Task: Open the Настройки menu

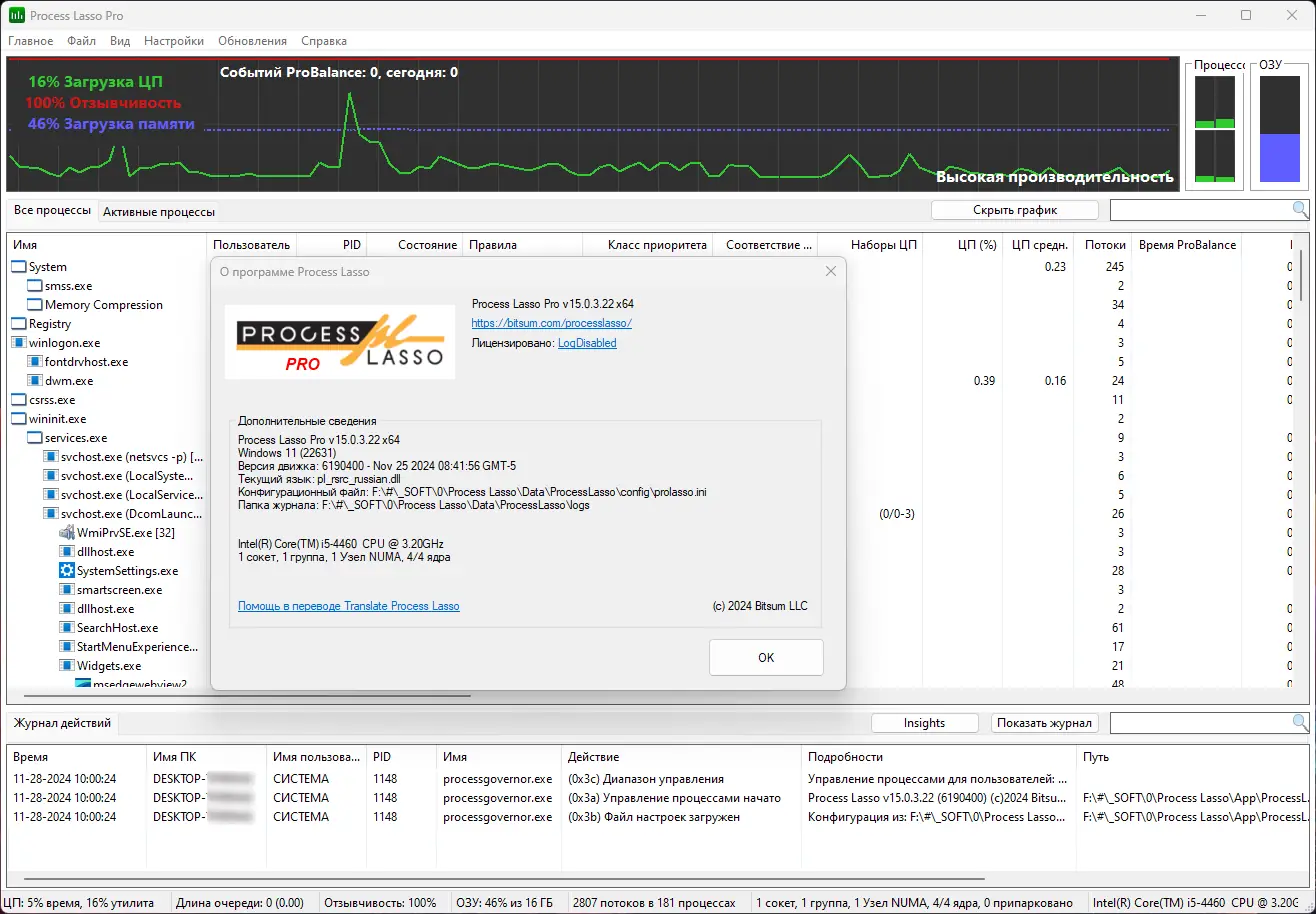Action: [174, 41]
